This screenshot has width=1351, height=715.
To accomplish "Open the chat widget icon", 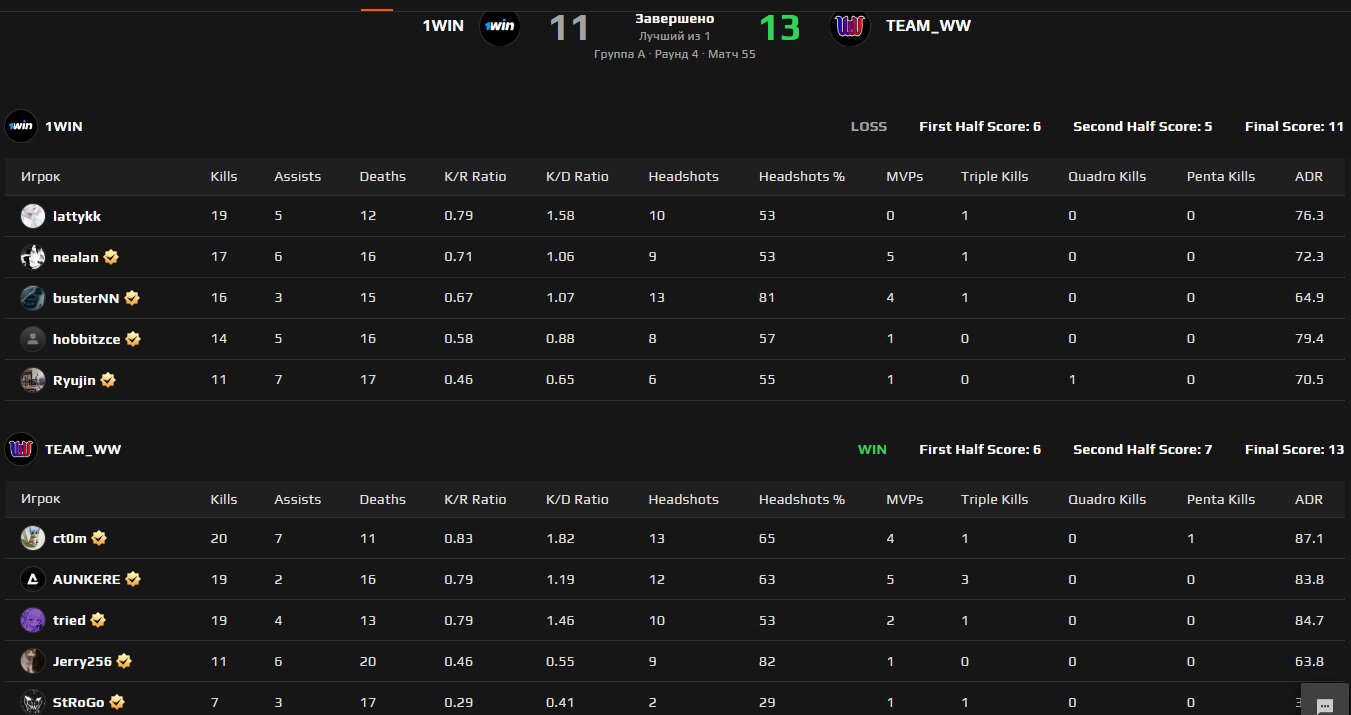I will tap(1323, 706).
